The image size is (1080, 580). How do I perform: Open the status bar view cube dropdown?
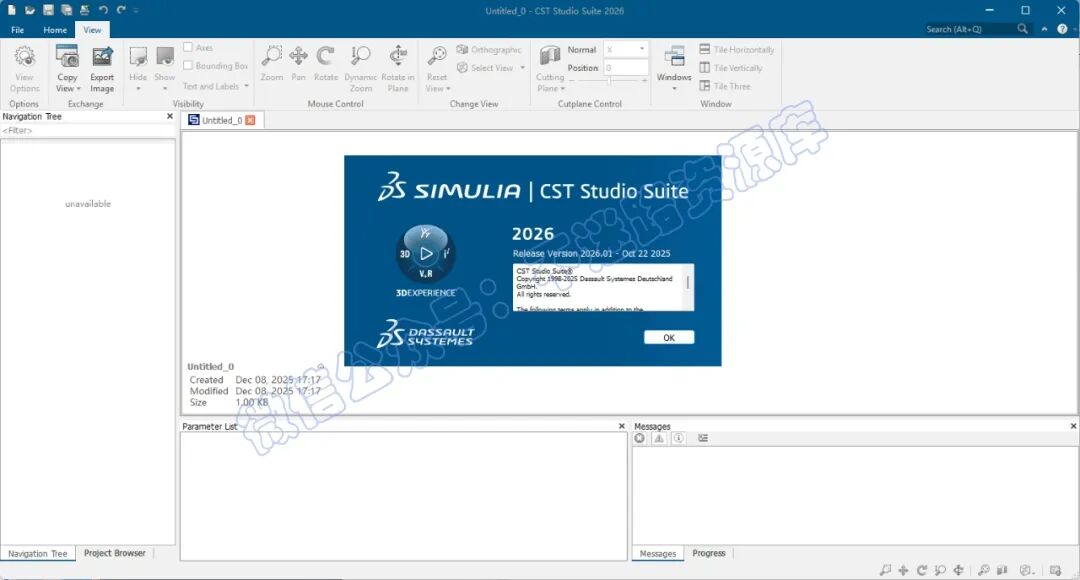[x=1028, y=570]
